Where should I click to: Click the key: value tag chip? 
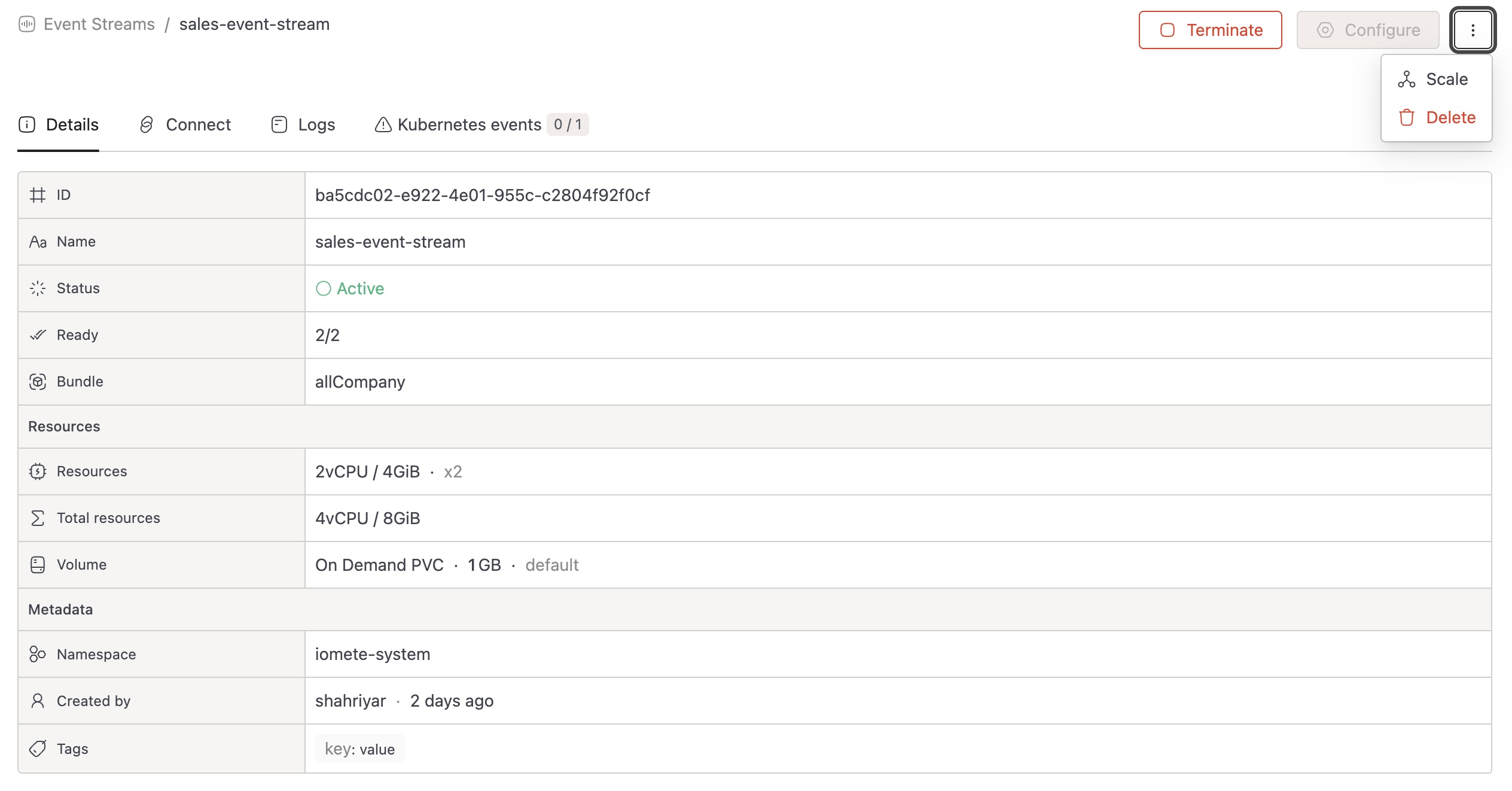click(359, 749)
